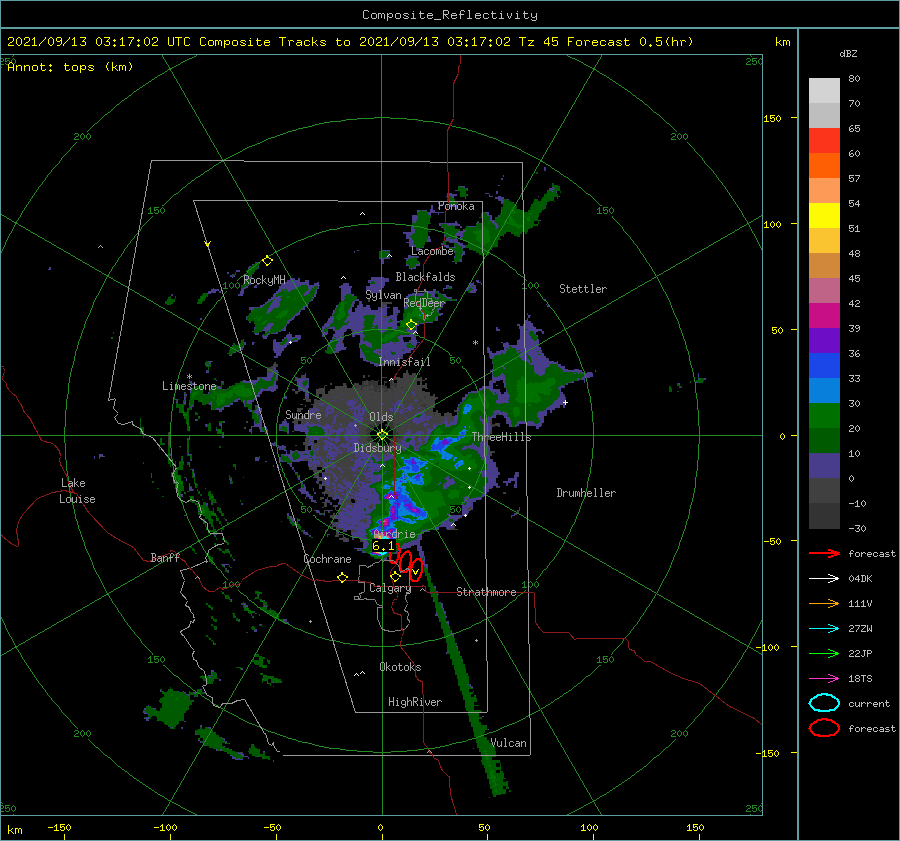Image resolution: width=900 pixels, height=841 pixels.
Task: Click the -30 value on dBZ scale
Action: 857,528
